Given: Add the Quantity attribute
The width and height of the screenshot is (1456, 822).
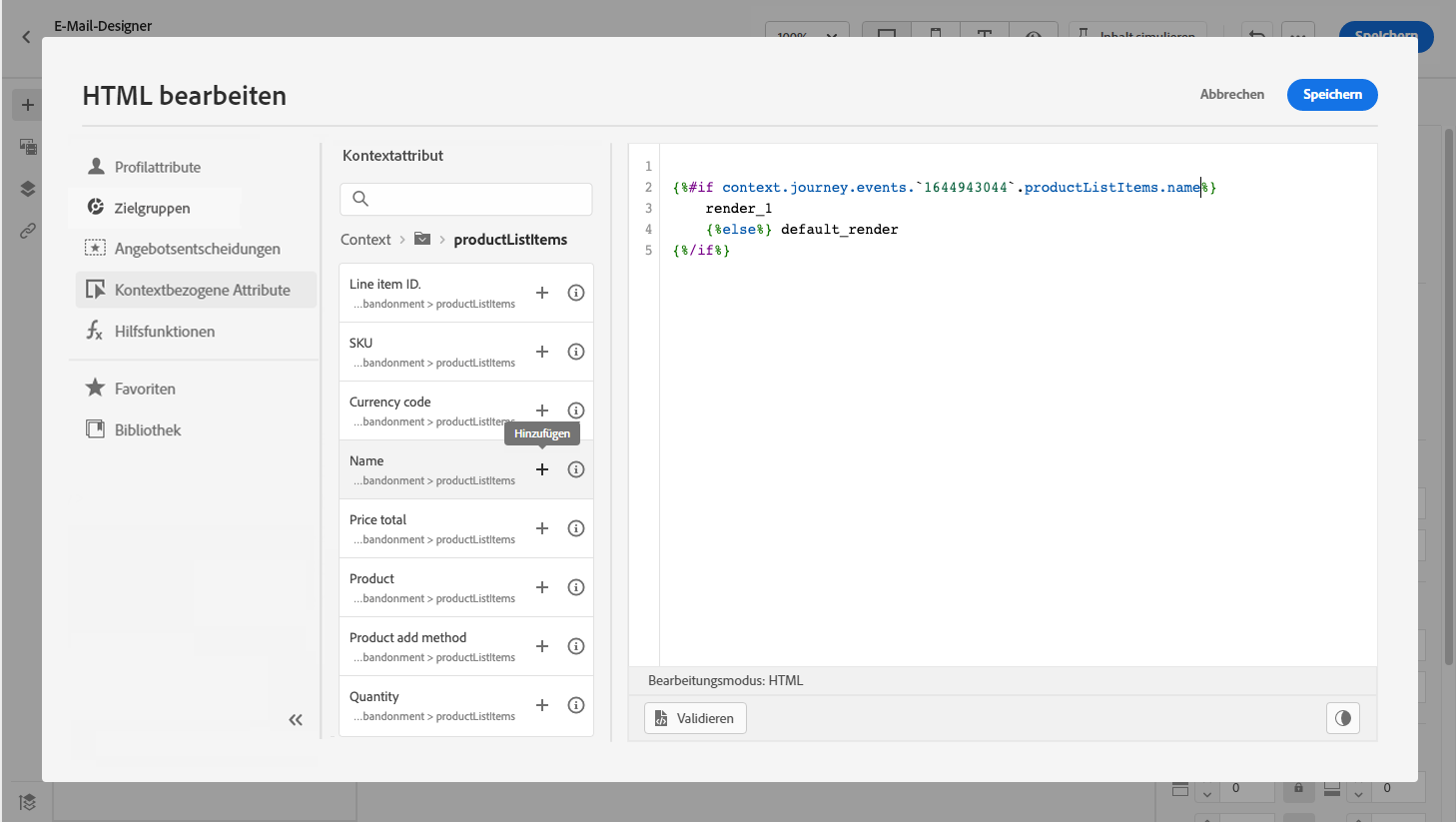Looking at the screenshot, I should coord(542,705).
